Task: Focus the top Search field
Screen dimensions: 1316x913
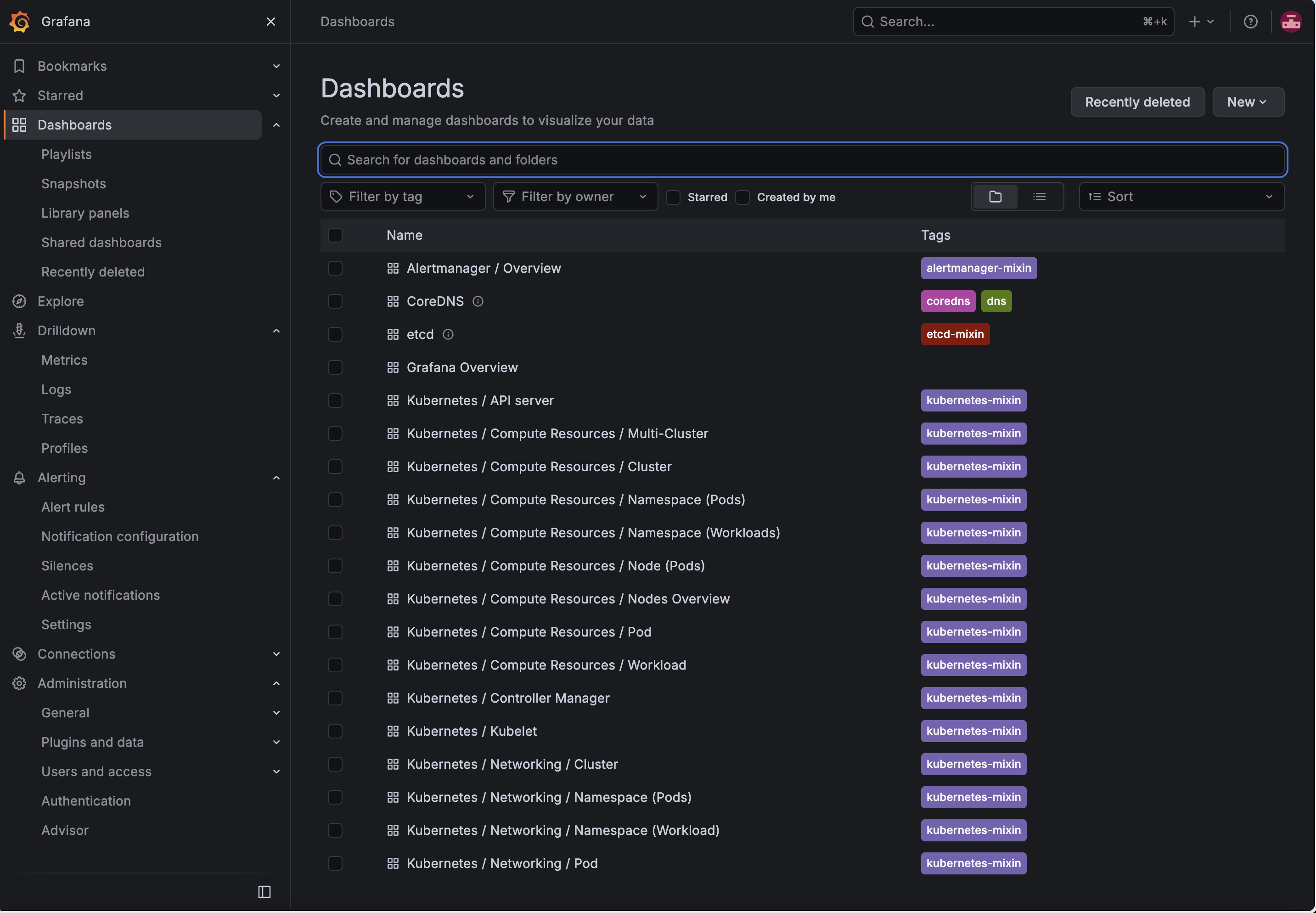Action: (x=1013, y=22)
